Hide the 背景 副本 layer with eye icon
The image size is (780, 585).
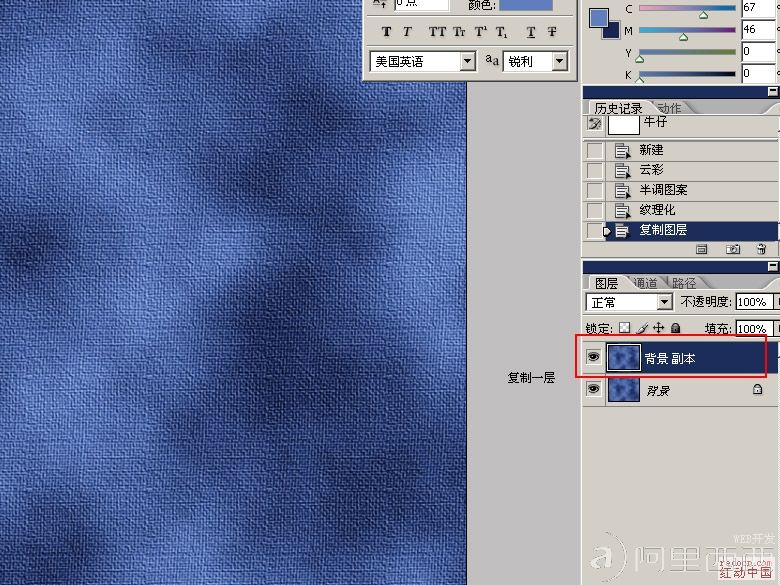click(593, 356)
